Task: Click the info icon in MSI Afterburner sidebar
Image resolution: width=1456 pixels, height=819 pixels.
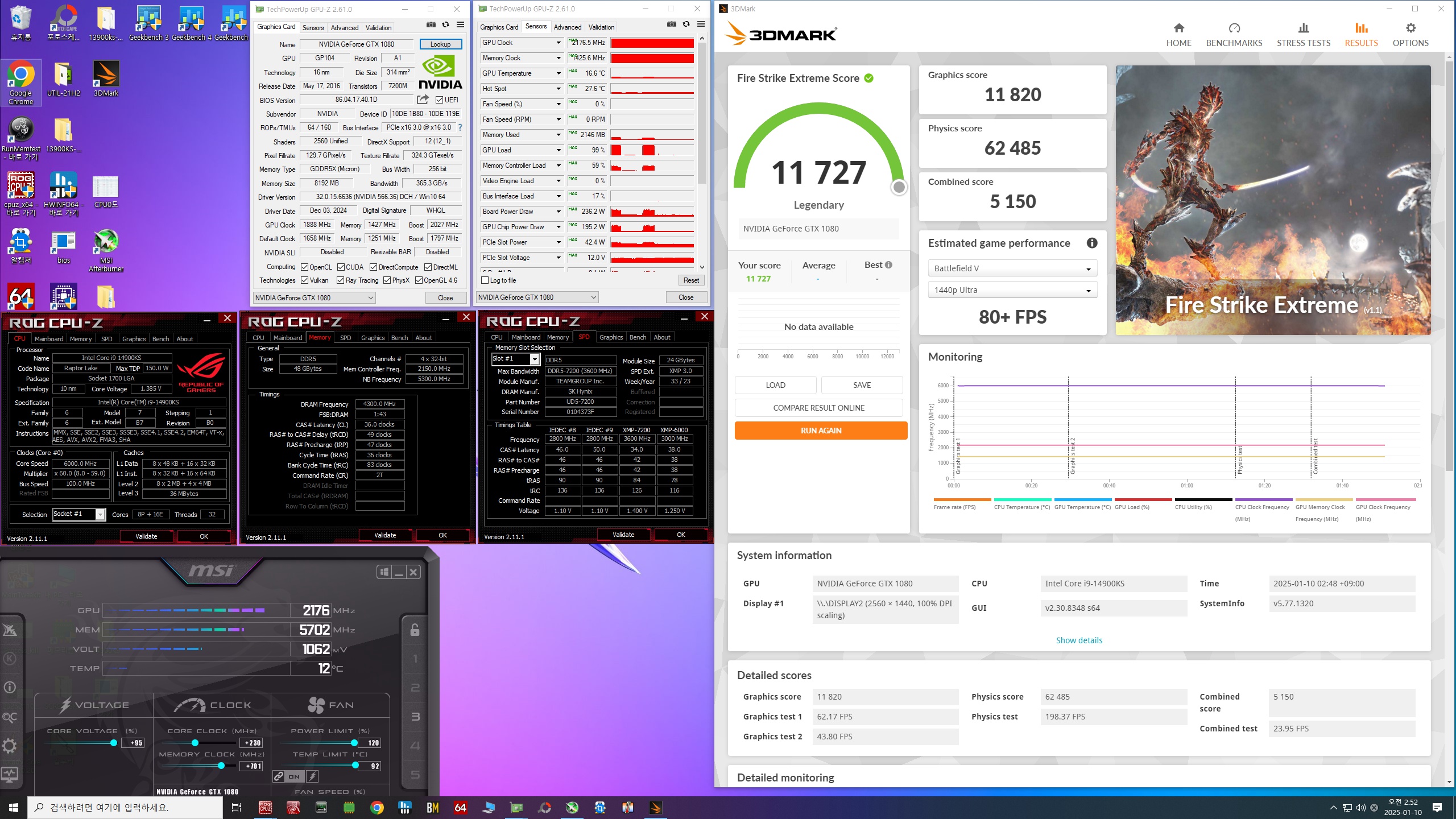Action: (x=10, y=687)
